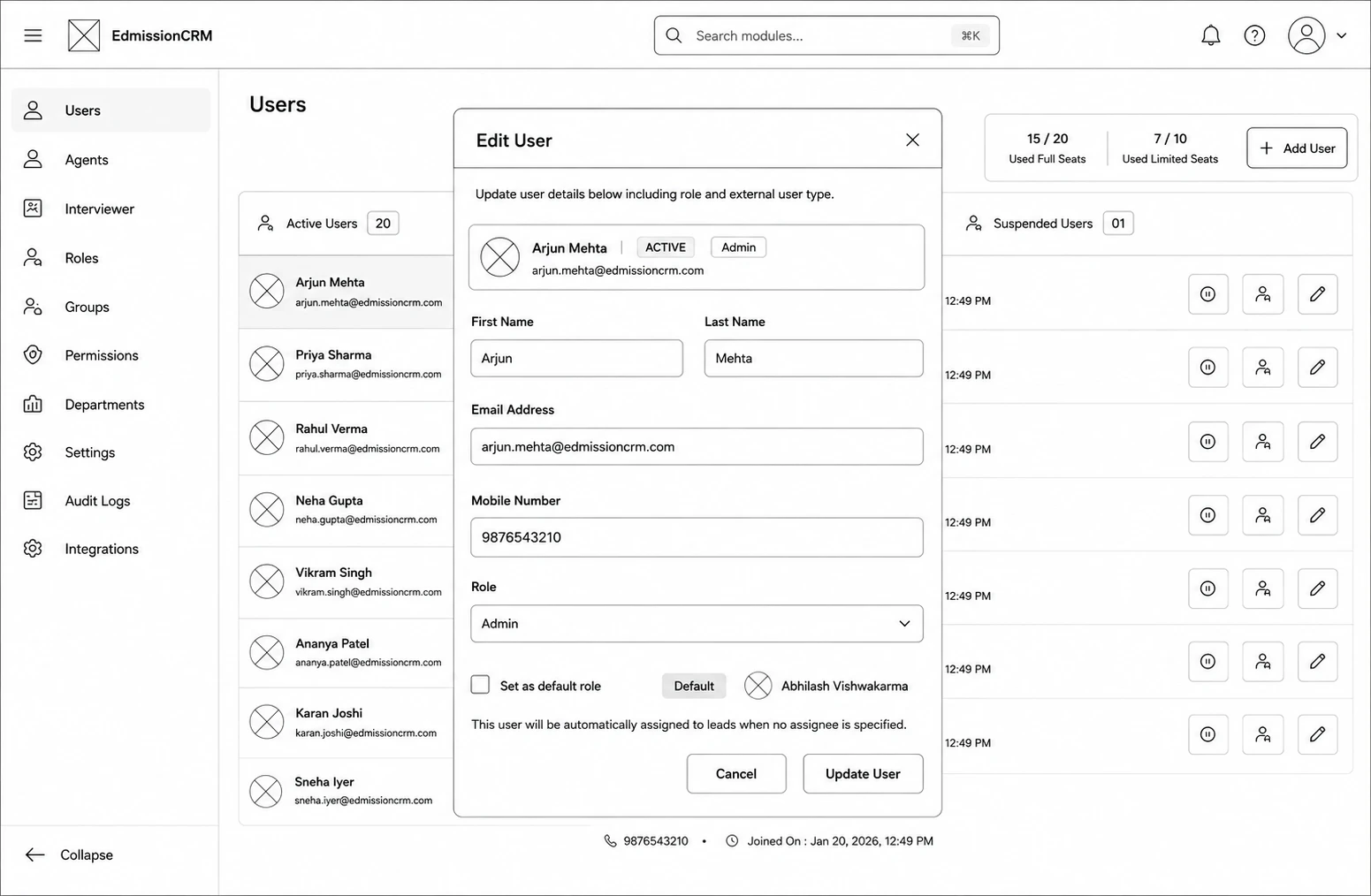Click edit pencil in Rahul Verma row
Screen dimensions: 1371x896
click(x=1317, y=441)
